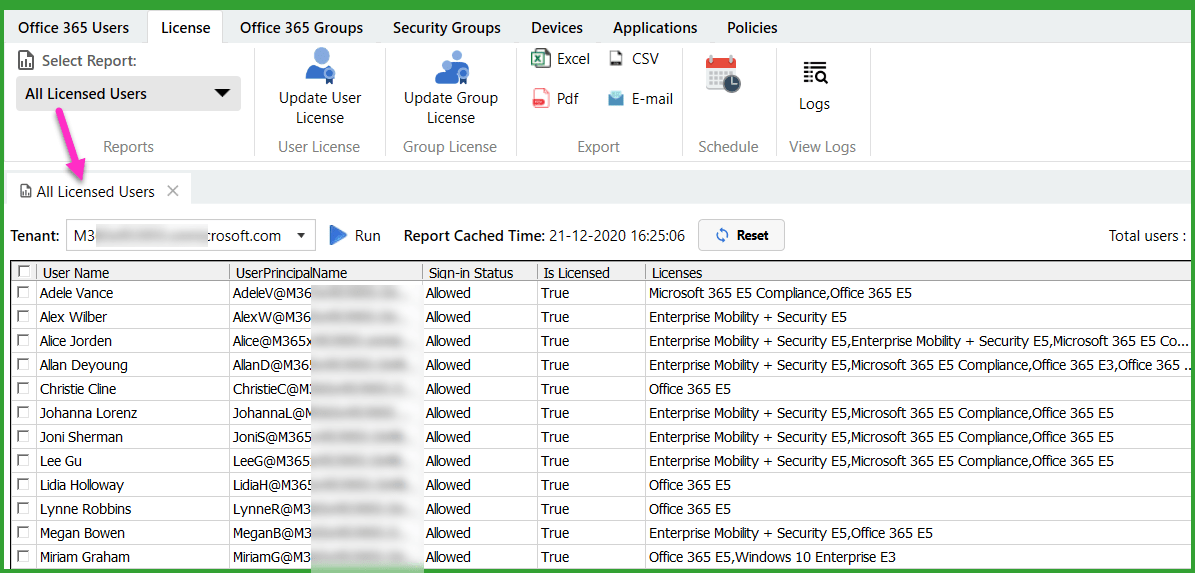The width and height of the screenshot is (1195, 573).
Task: Open the Security Groups tab
Action: (447, 27)
